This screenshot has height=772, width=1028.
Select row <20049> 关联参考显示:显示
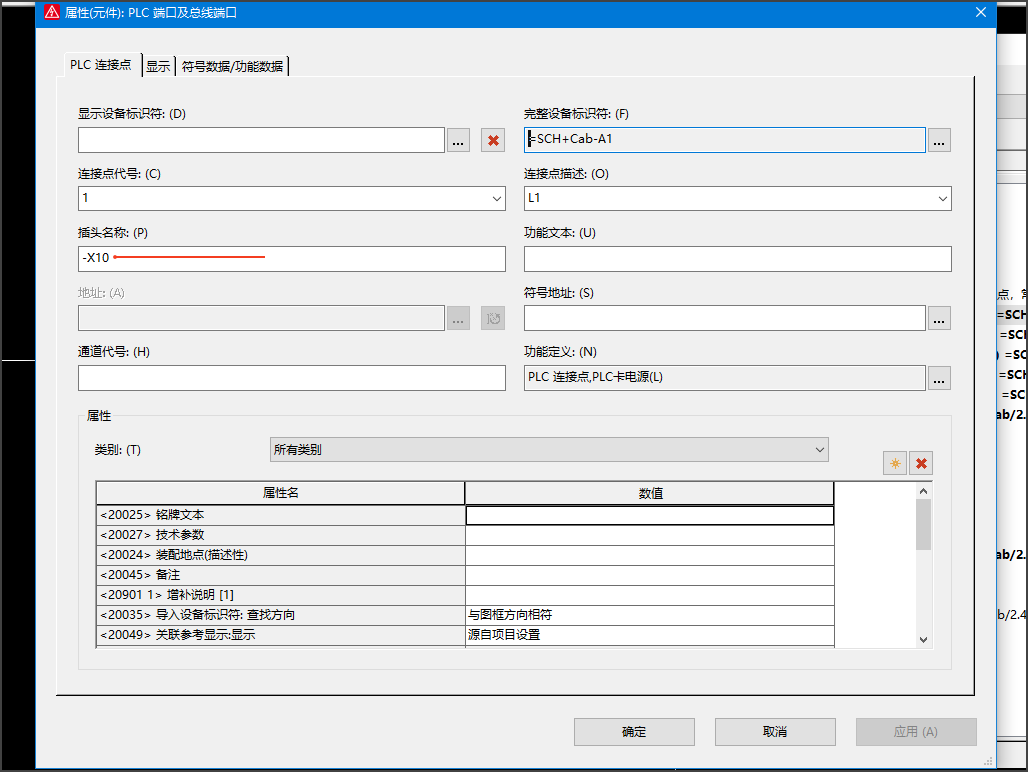pyautogui.click(x=281, y=635)
